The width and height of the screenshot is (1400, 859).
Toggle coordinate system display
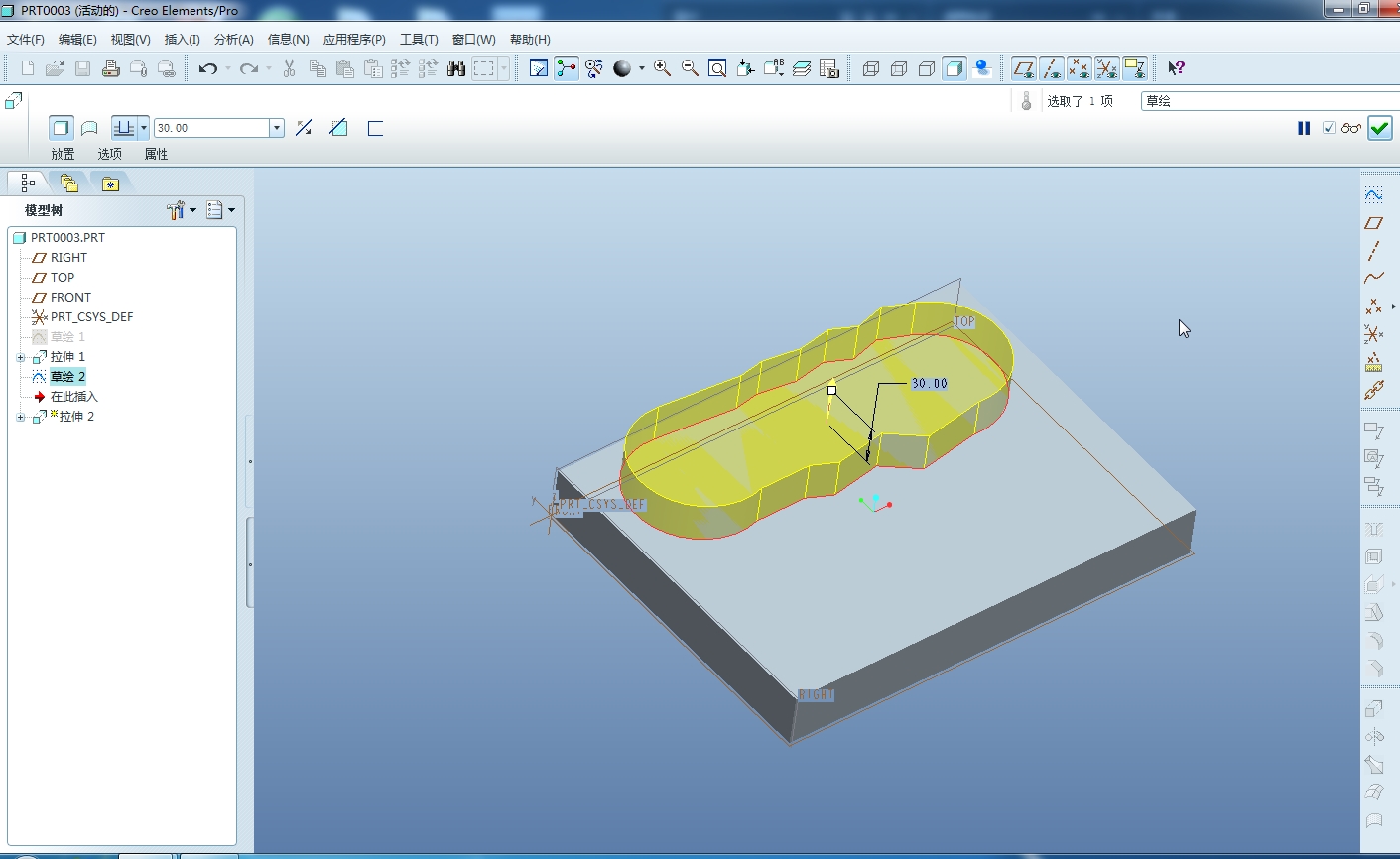point(1106,68)
